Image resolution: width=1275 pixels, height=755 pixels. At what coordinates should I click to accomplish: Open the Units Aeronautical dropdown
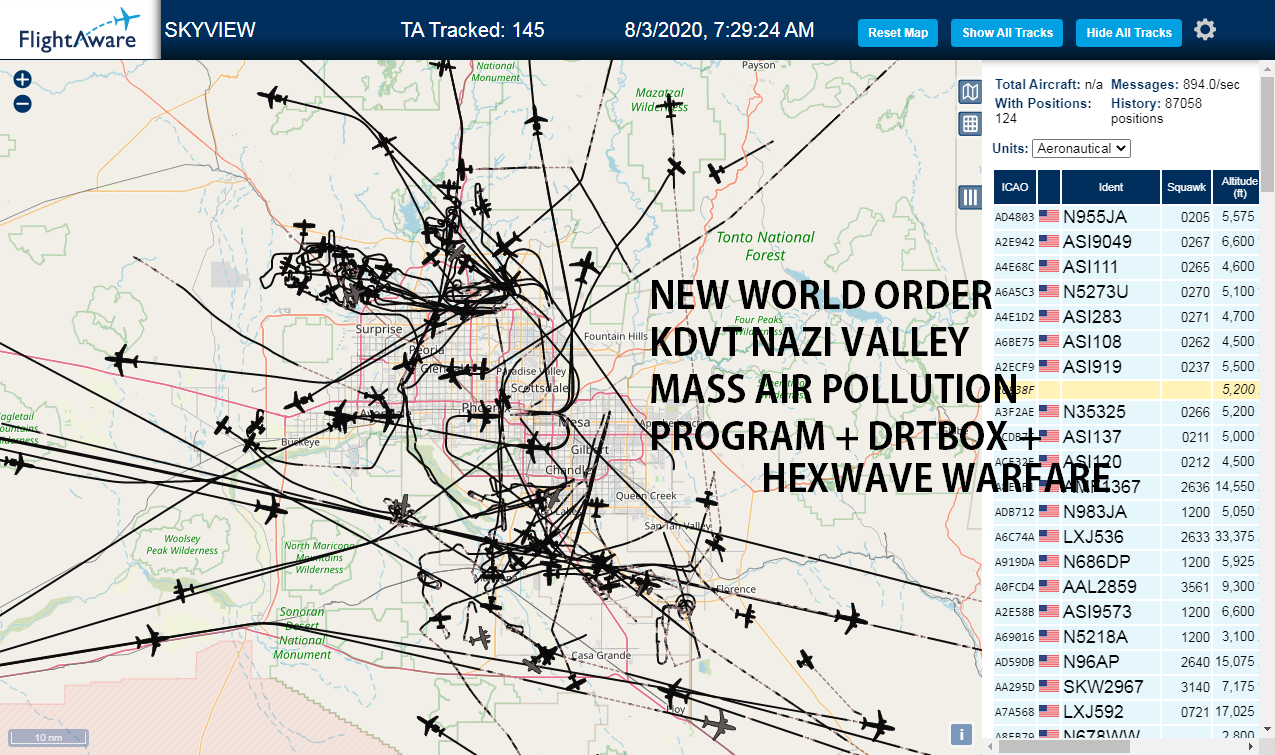click(1081, 148)
